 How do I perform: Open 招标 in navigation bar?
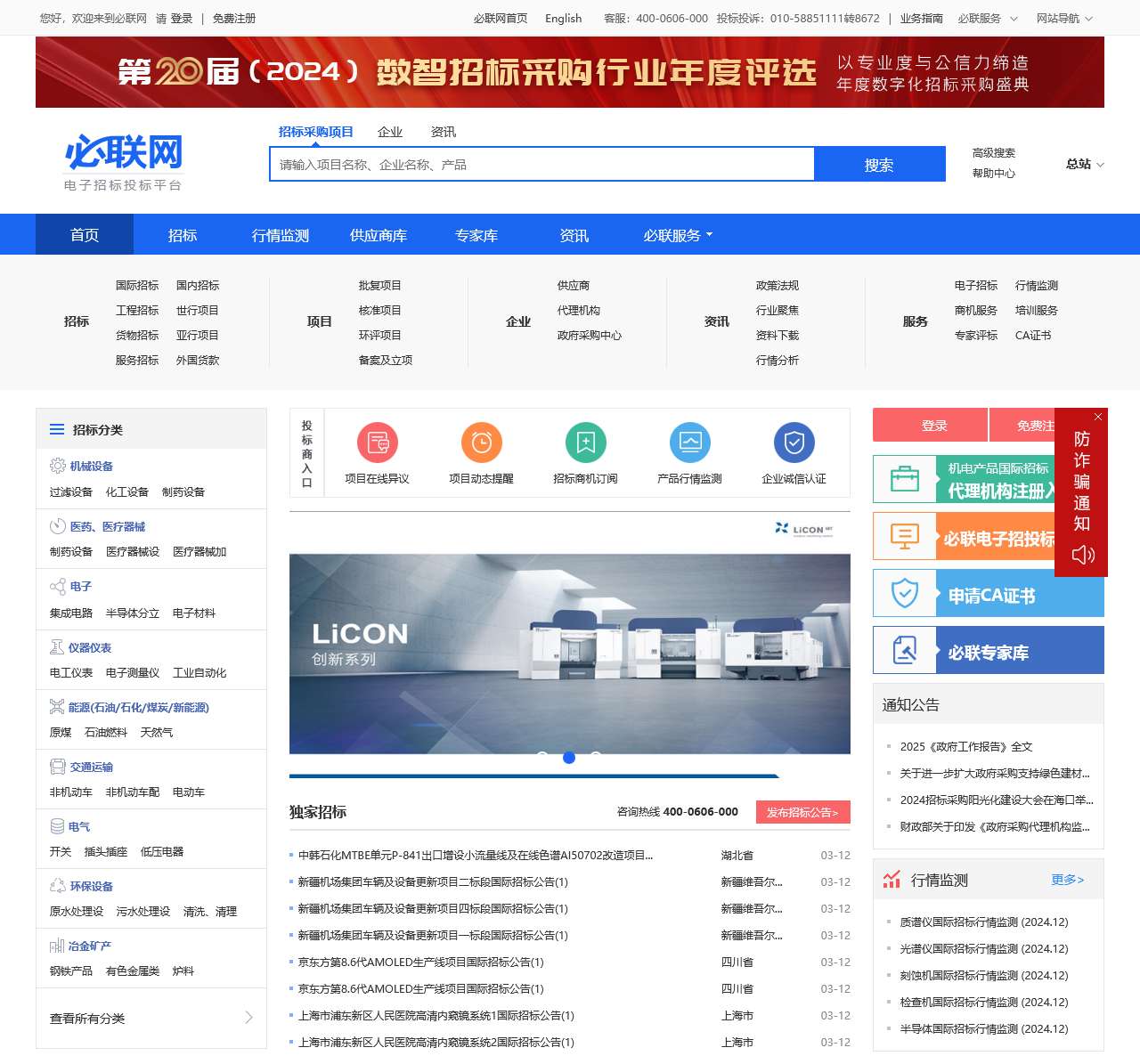pos(183,235)
